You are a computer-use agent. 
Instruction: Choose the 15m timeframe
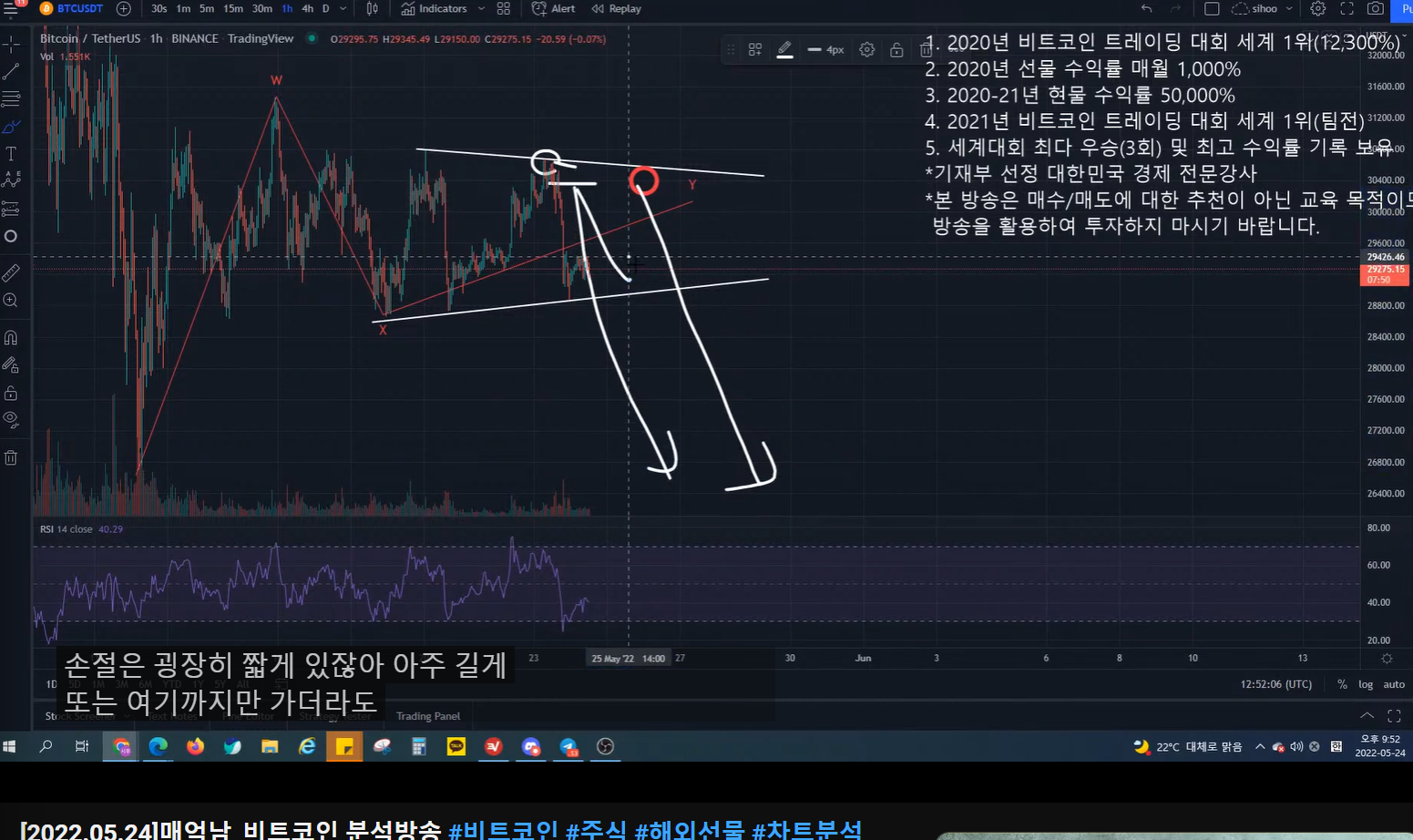pyautogui.click(x=233, y=8)
